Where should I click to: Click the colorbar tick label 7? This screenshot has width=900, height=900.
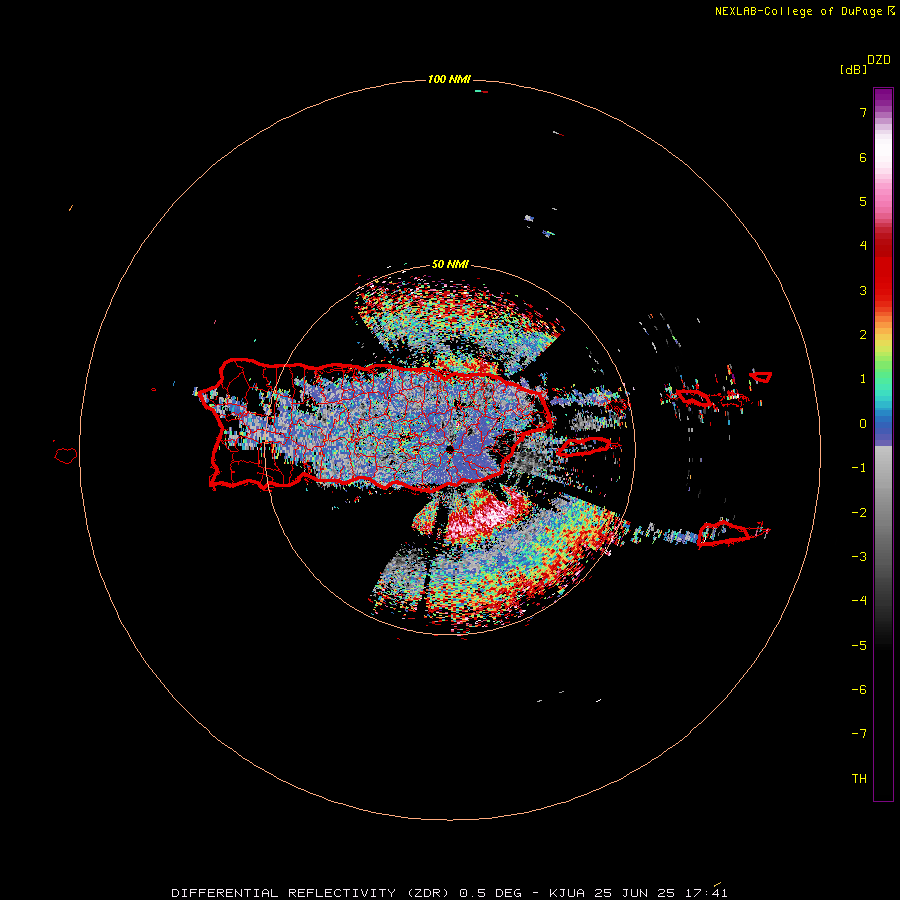[x=863, y=112]
